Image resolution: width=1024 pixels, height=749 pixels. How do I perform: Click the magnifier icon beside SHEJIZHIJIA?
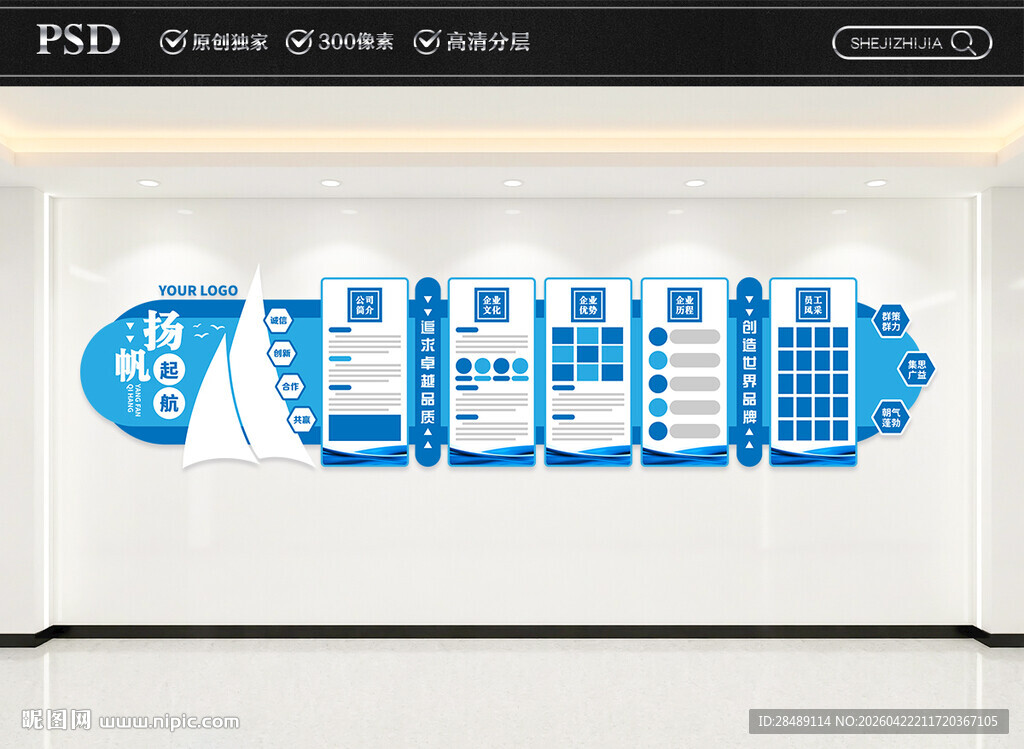pyautogui.click(x=963, y=43)
